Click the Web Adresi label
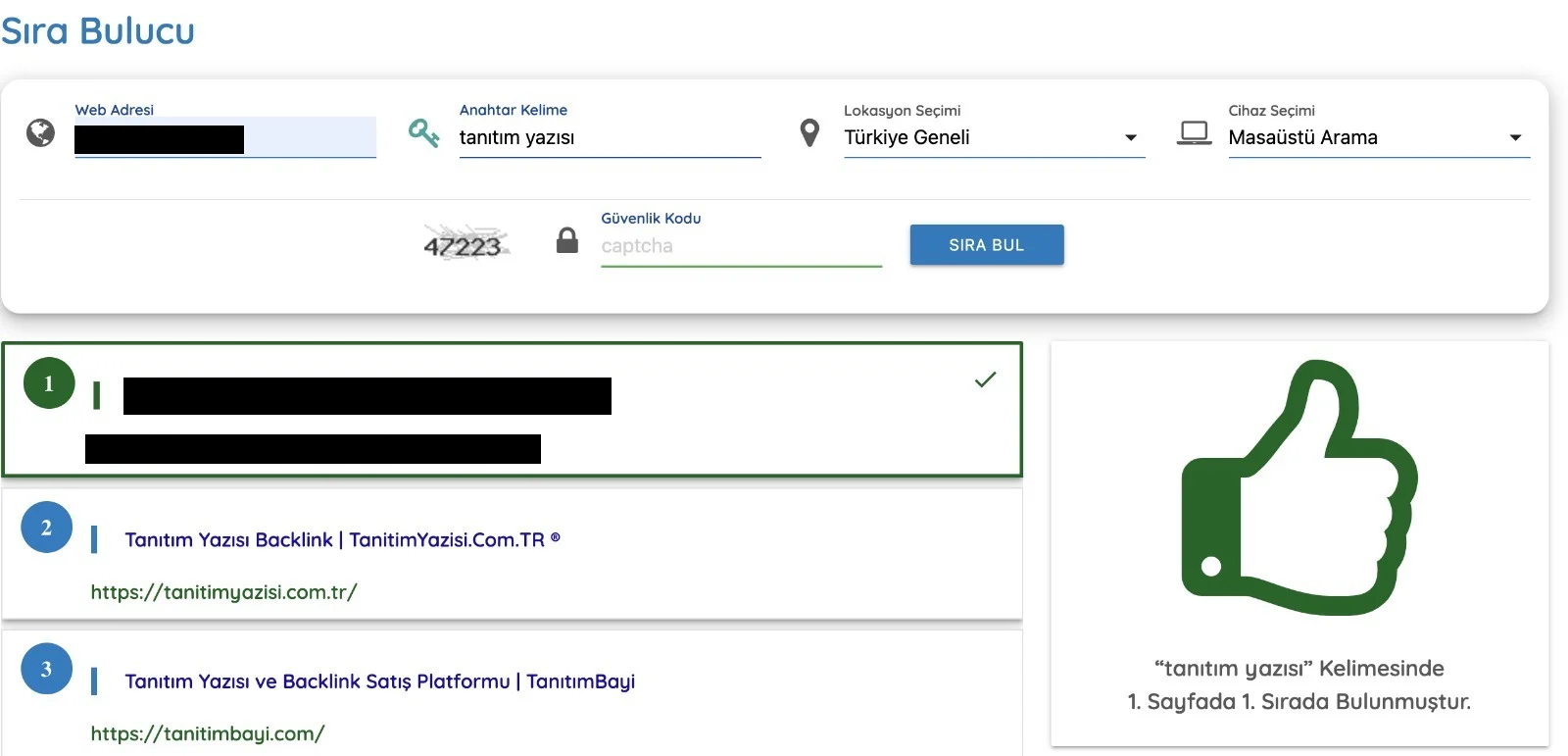 click(114, 110)
